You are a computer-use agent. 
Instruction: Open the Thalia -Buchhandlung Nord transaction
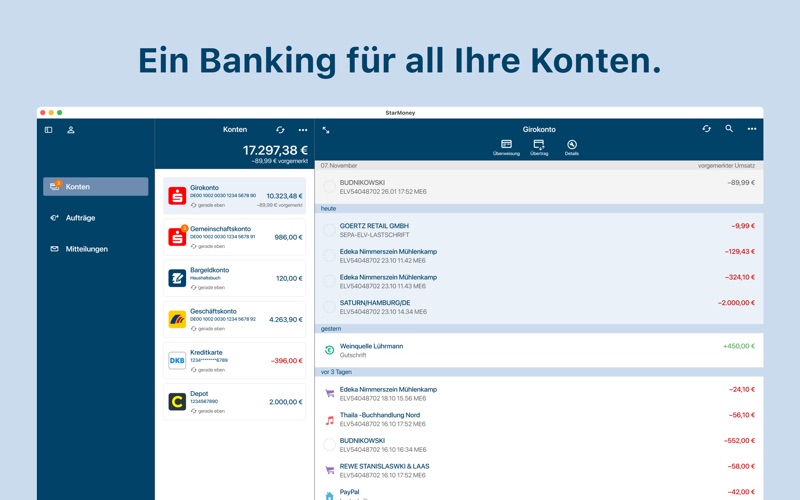(x=539, y=419)
